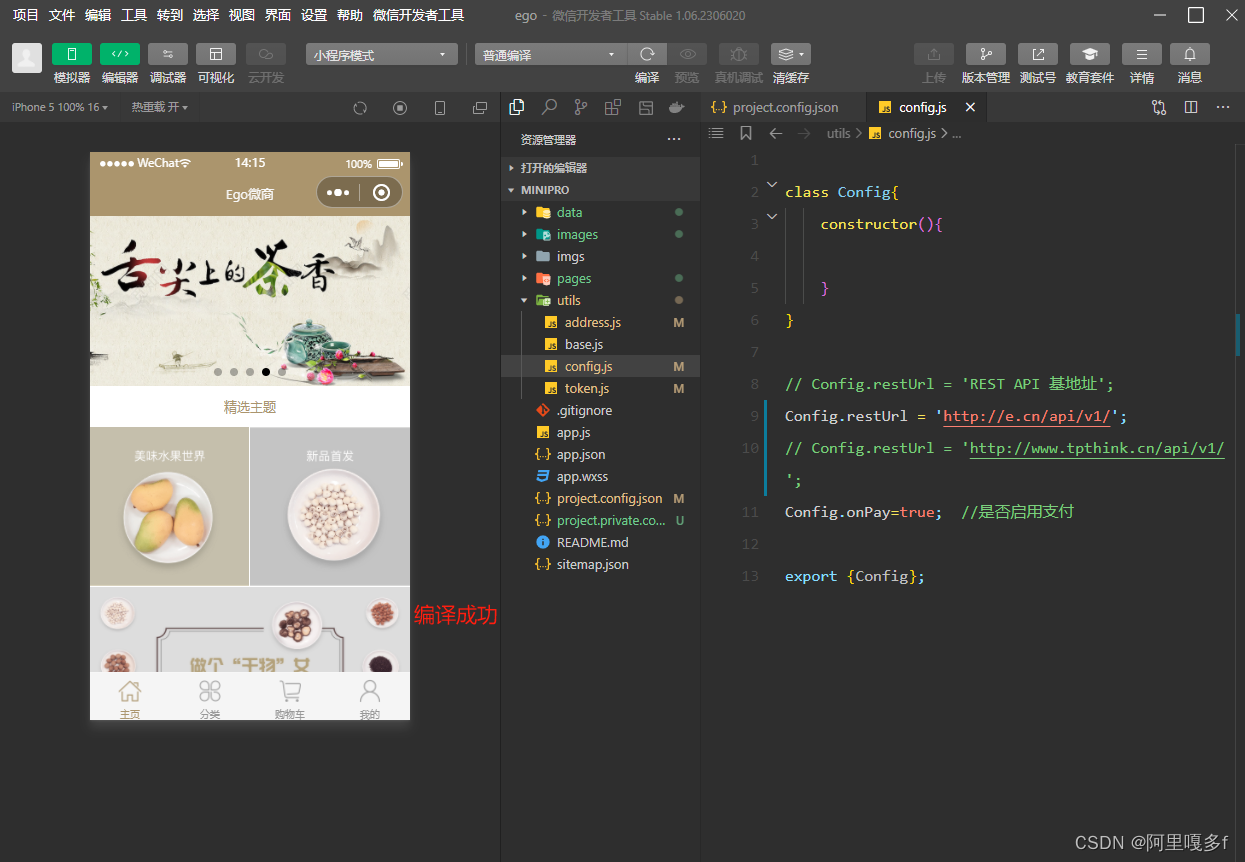This screenshot has height=862, width=1245.
Task: Open the Version Management (版本管理) tool
Action: [x=985, y=54]
